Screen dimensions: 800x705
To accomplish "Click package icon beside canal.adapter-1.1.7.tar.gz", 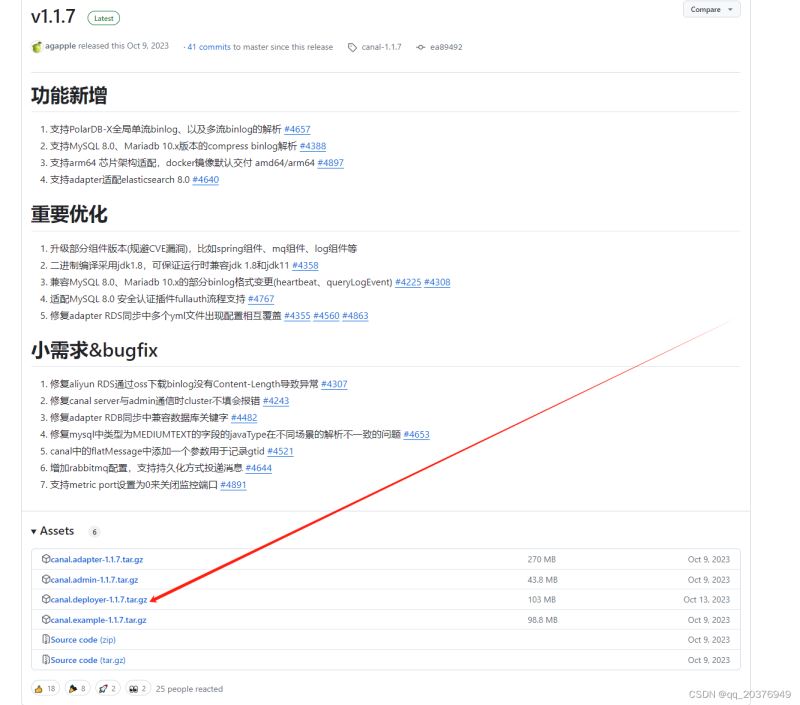I will (x=46, y=559).
